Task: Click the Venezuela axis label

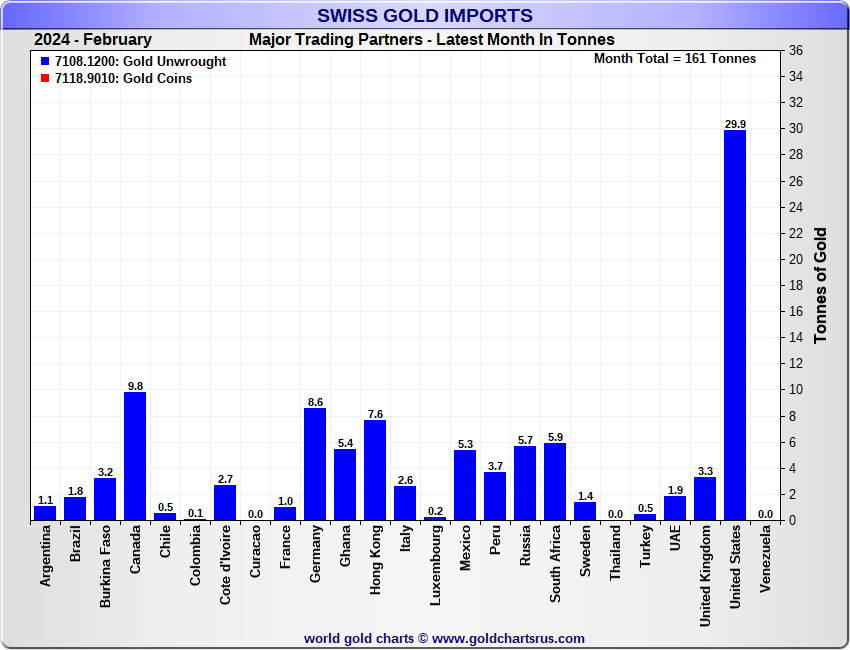Action: click(765, 561)
